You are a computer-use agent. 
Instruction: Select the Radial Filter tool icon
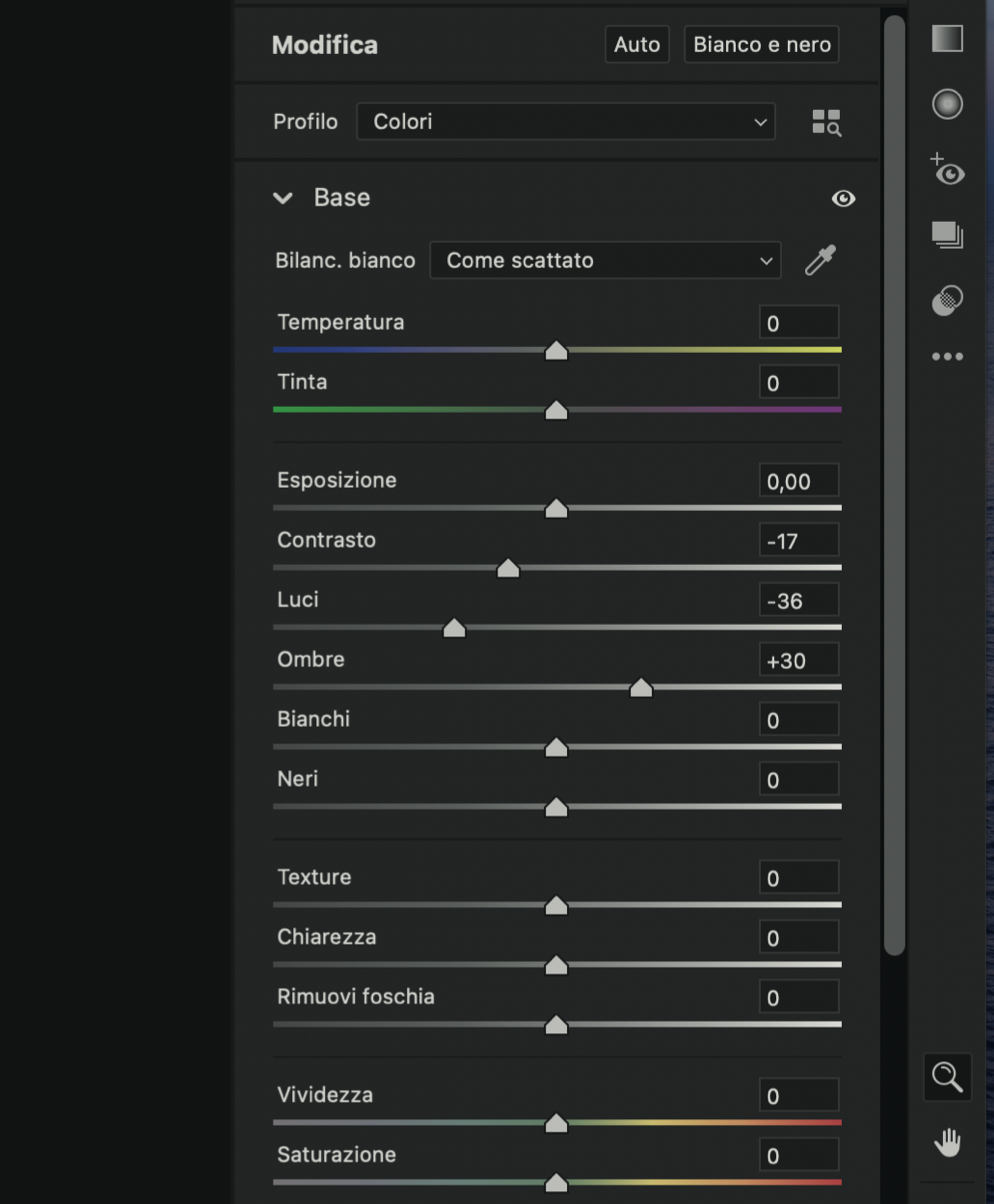tap(947, 104)
